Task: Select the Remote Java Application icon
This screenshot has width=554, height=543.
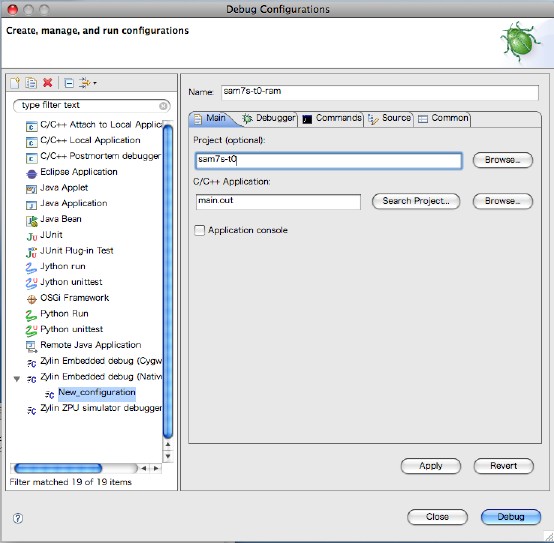Action: [x=31, y=347]
